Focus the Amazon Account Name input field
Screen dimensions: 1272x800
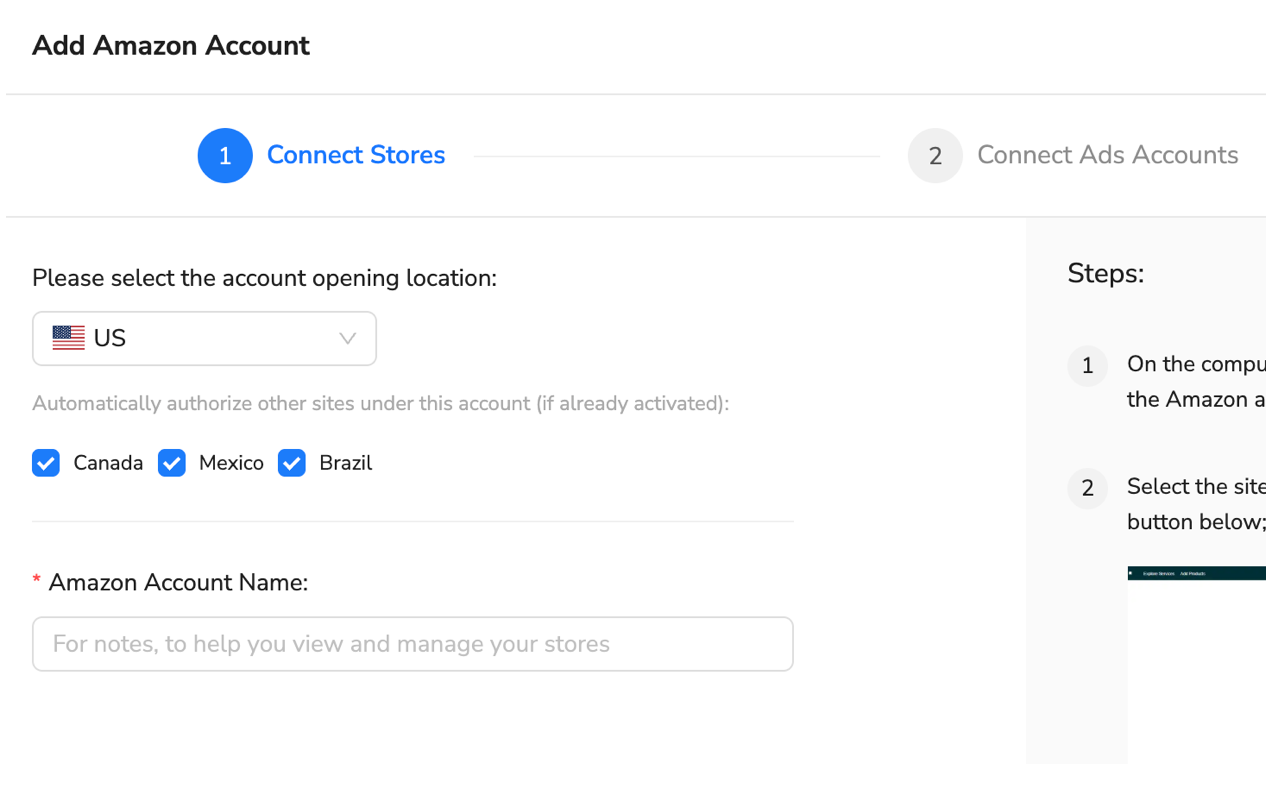tap(413, 644)
